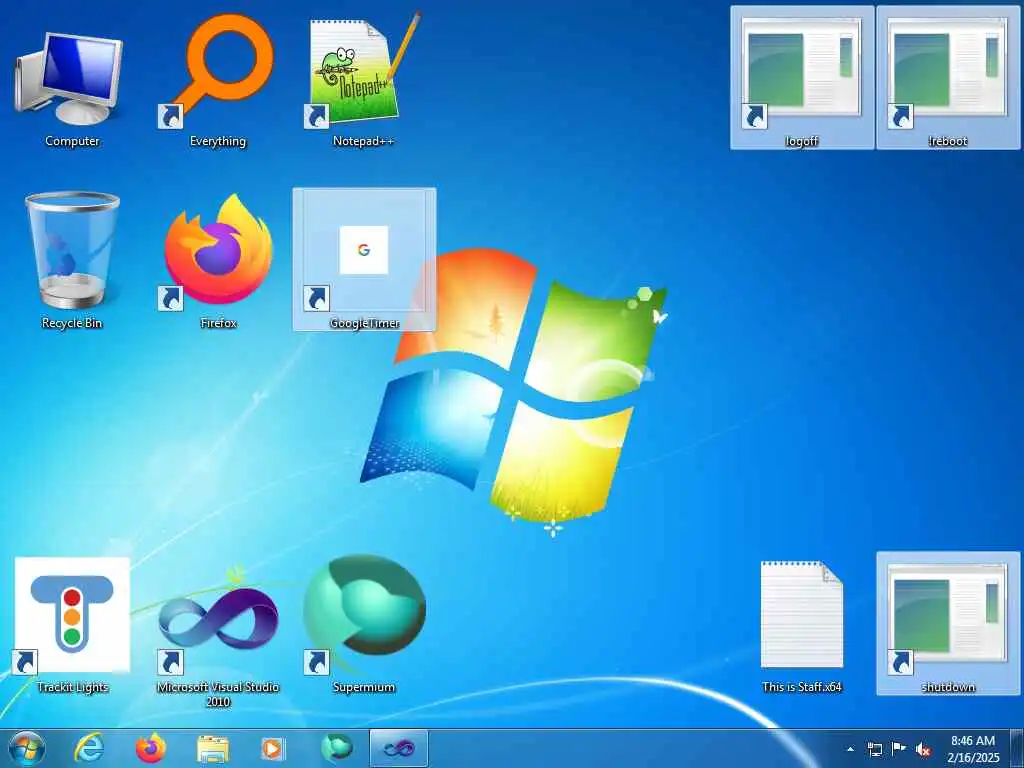The width and height of the screenshot is (1024, 768).
Task: Click the "Recycle Bin" label text
Action: tap(72, 323)
